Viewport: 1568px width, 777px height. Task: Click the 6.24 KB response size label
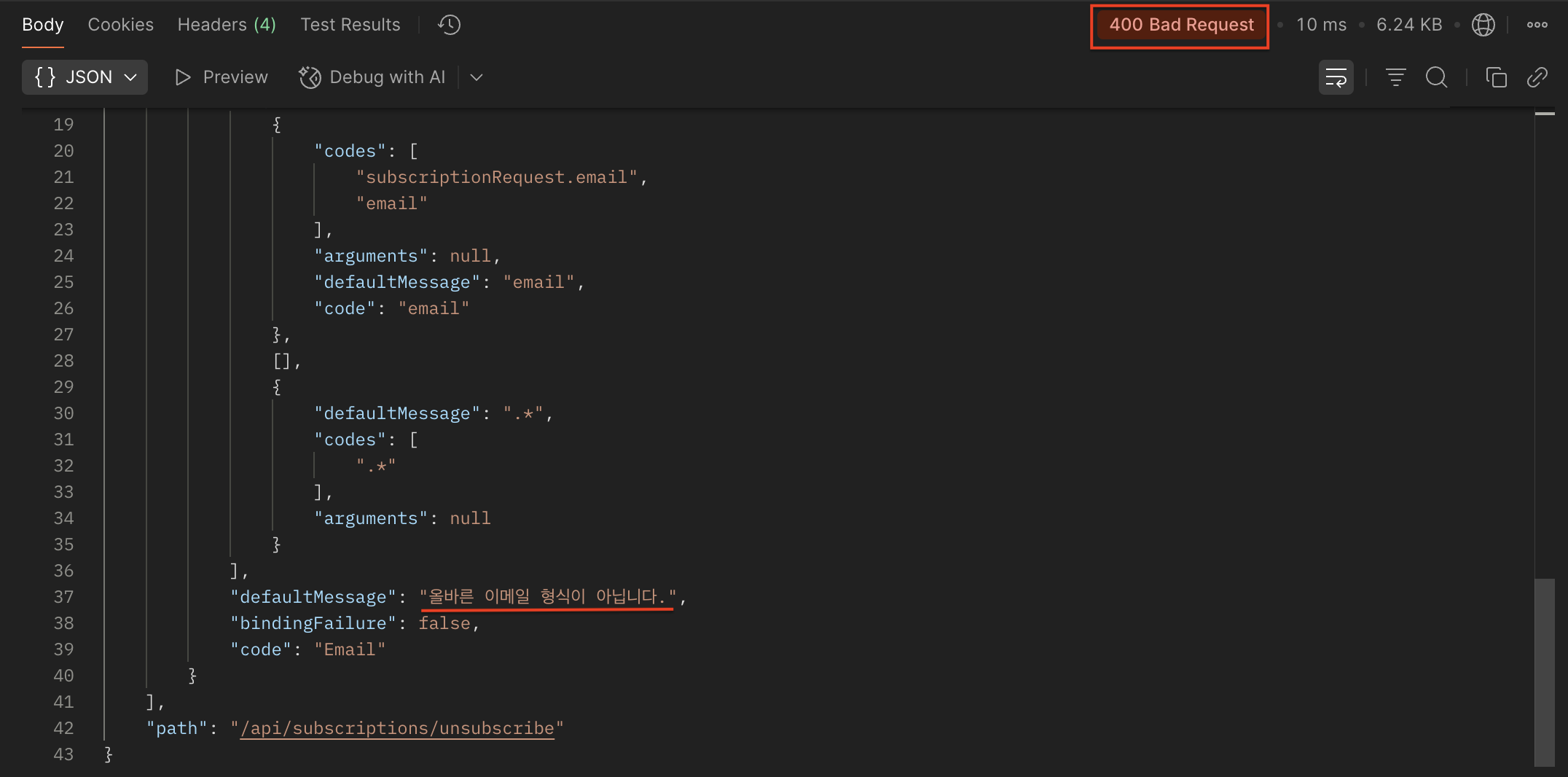1408,25
